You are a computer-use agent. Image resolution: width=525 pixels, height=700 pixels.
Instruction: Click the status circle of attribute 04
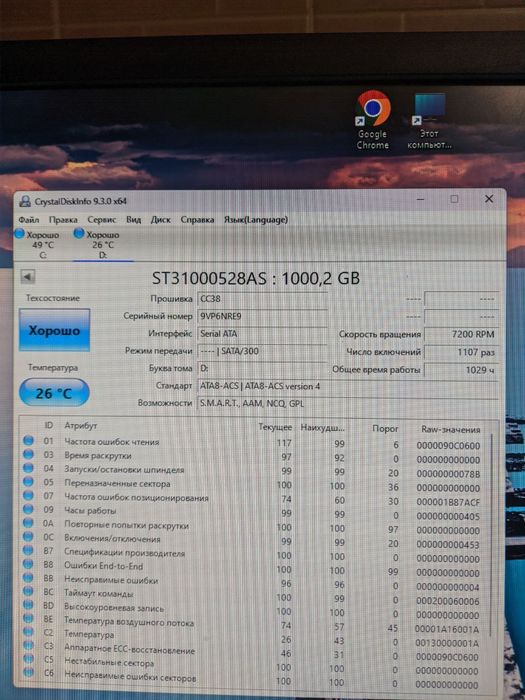coord(29,468)
